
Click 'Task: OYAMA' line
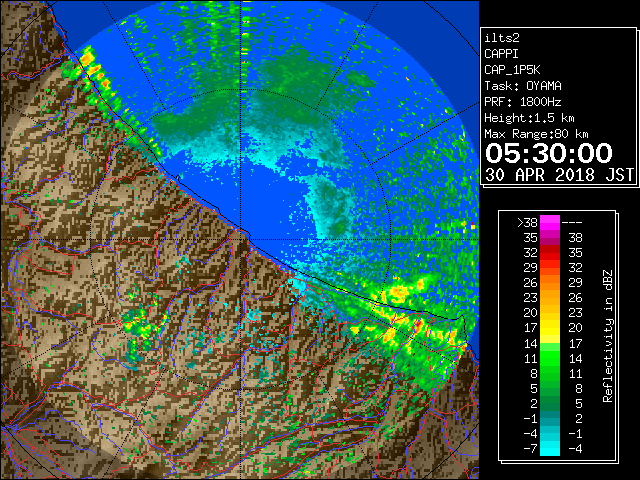[523, 86]
